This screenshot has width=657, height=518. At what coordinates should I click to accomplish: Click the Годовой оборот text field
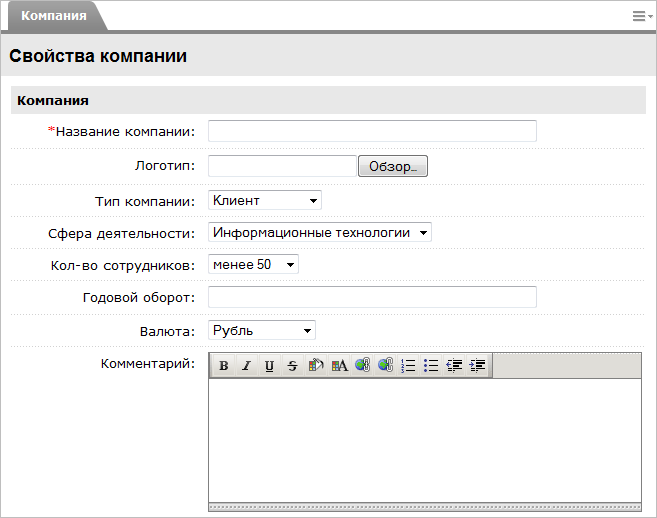tap(372, 297)
